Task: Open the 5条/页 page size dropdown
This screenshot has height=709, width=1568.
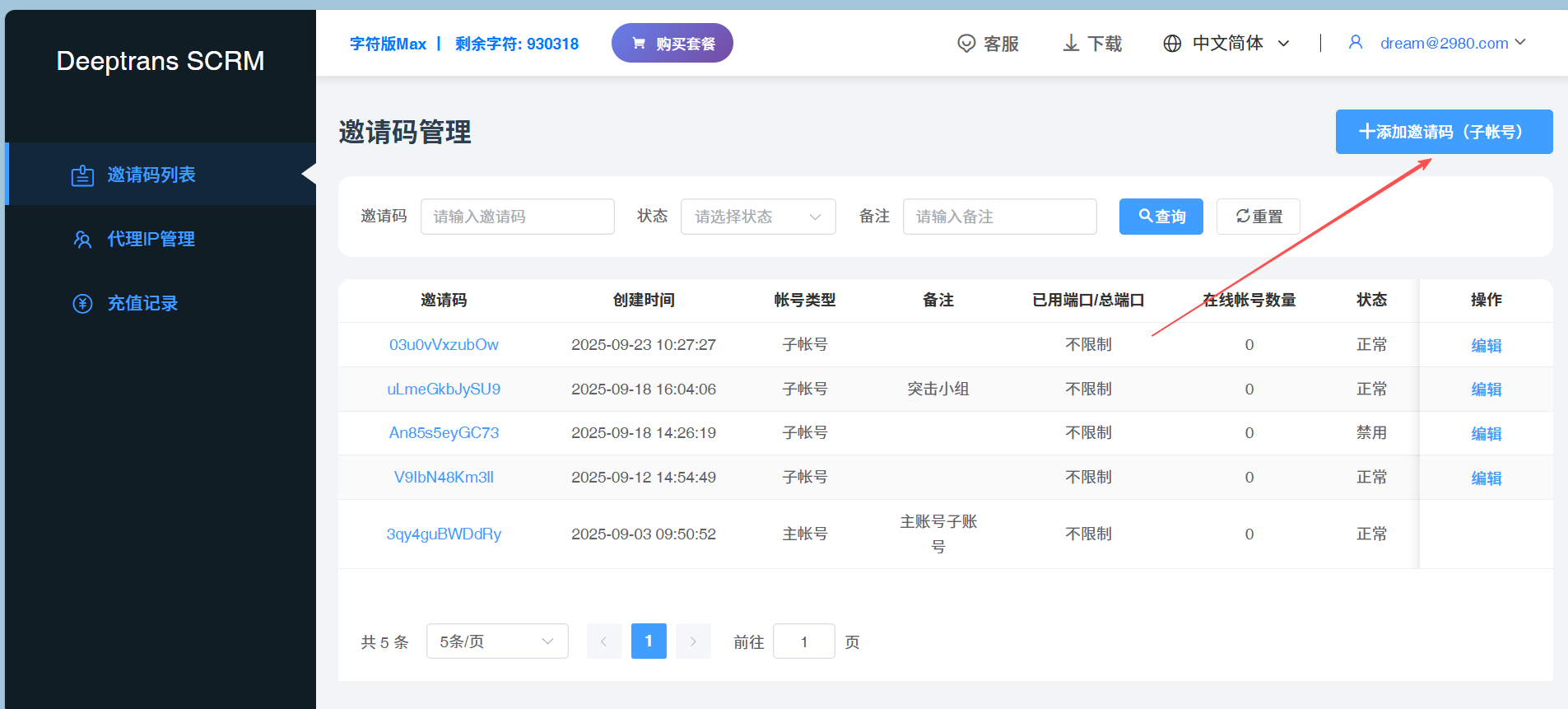Action: point(496,641)
